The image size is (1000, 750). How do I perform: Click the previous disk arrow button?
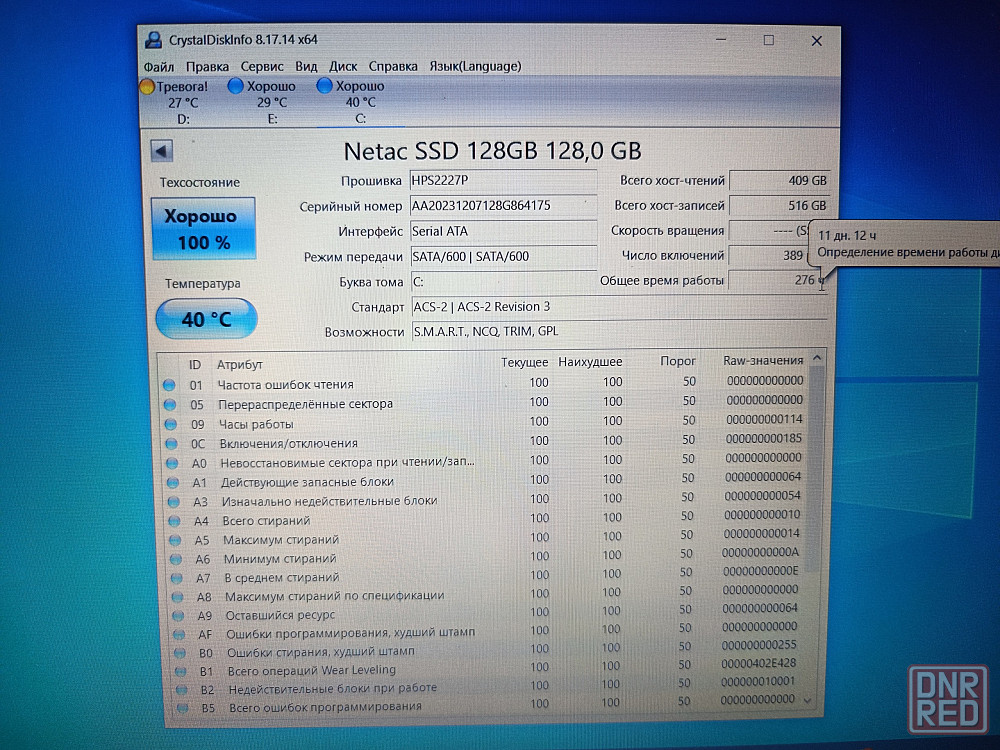(162, 151)
